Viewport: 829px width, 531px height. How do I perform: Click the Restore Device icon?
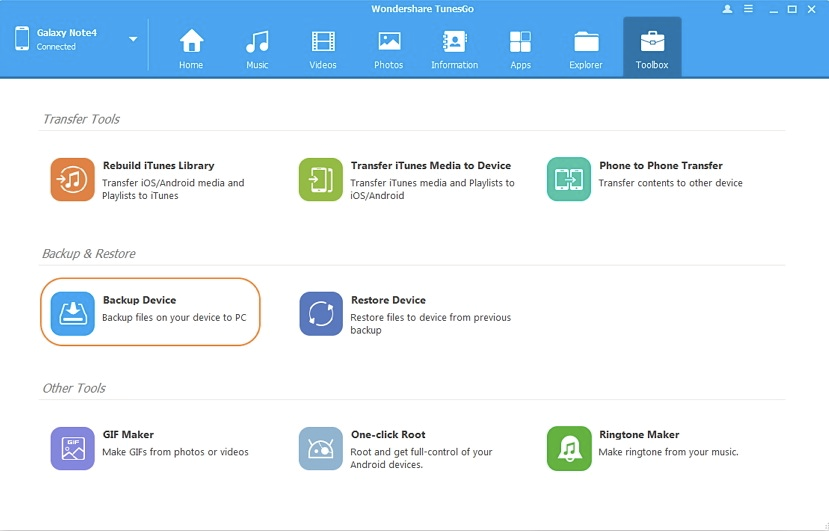click(320, 314)
